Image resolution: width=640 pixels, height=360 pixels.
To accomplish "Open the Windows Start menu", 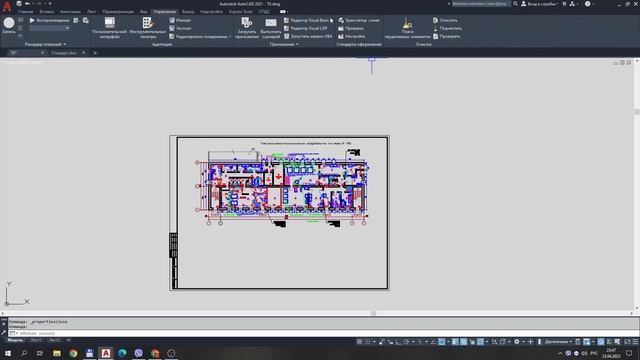I will (8, 353).
